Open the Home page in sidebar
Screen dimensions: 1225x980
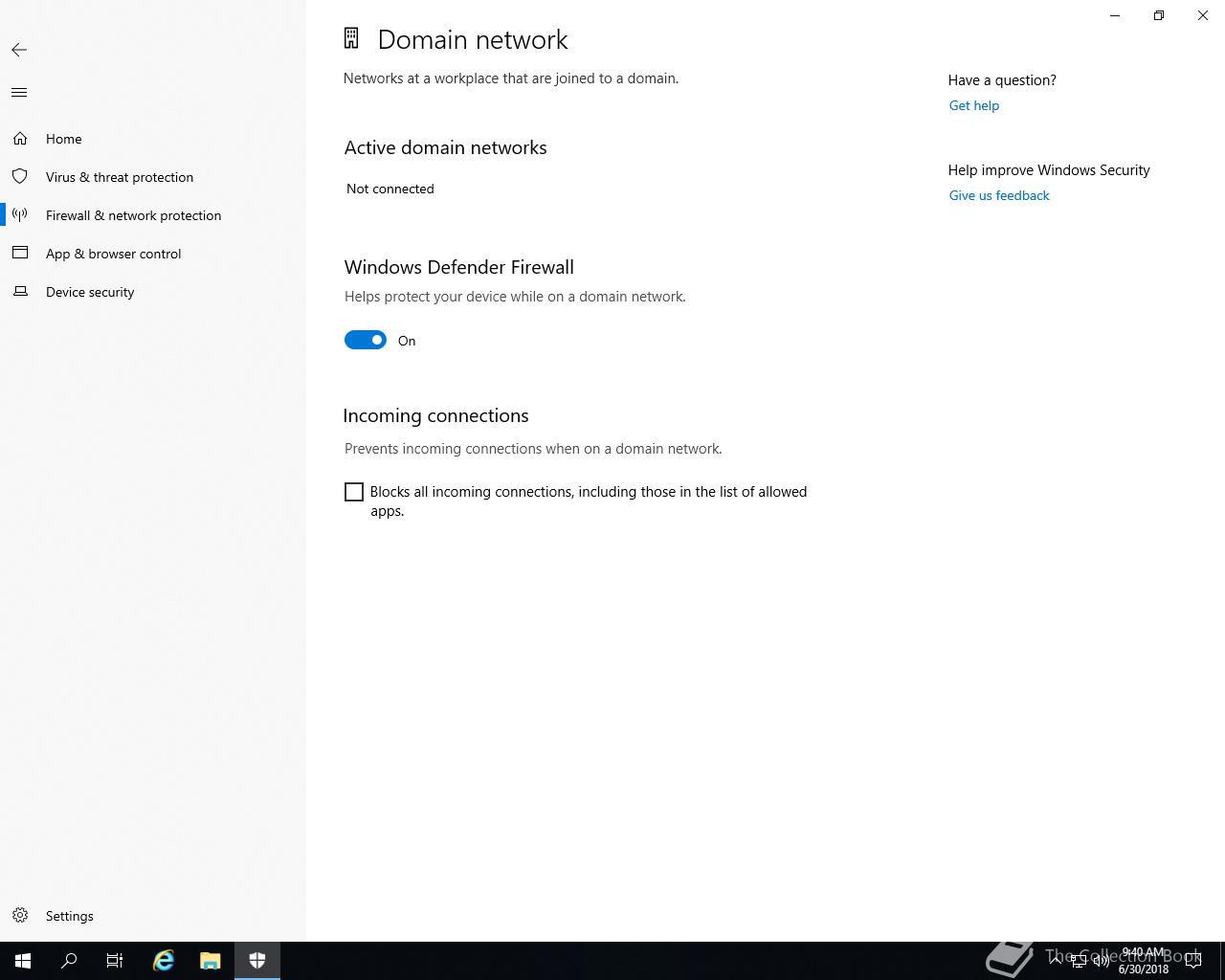point(153,139)
